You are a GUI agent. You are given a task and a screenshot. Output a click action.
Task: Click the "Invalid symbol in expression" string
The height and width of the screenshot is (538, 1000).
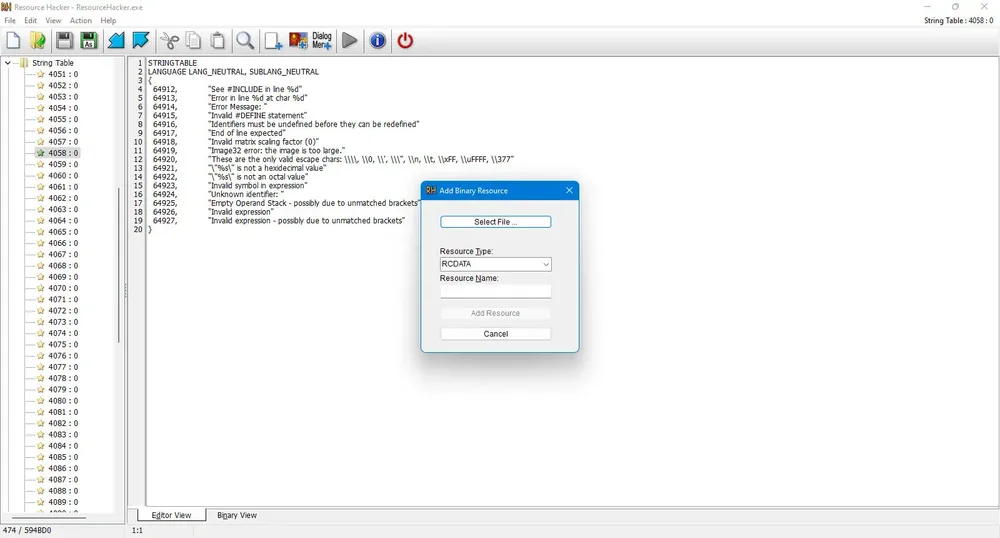258,185
